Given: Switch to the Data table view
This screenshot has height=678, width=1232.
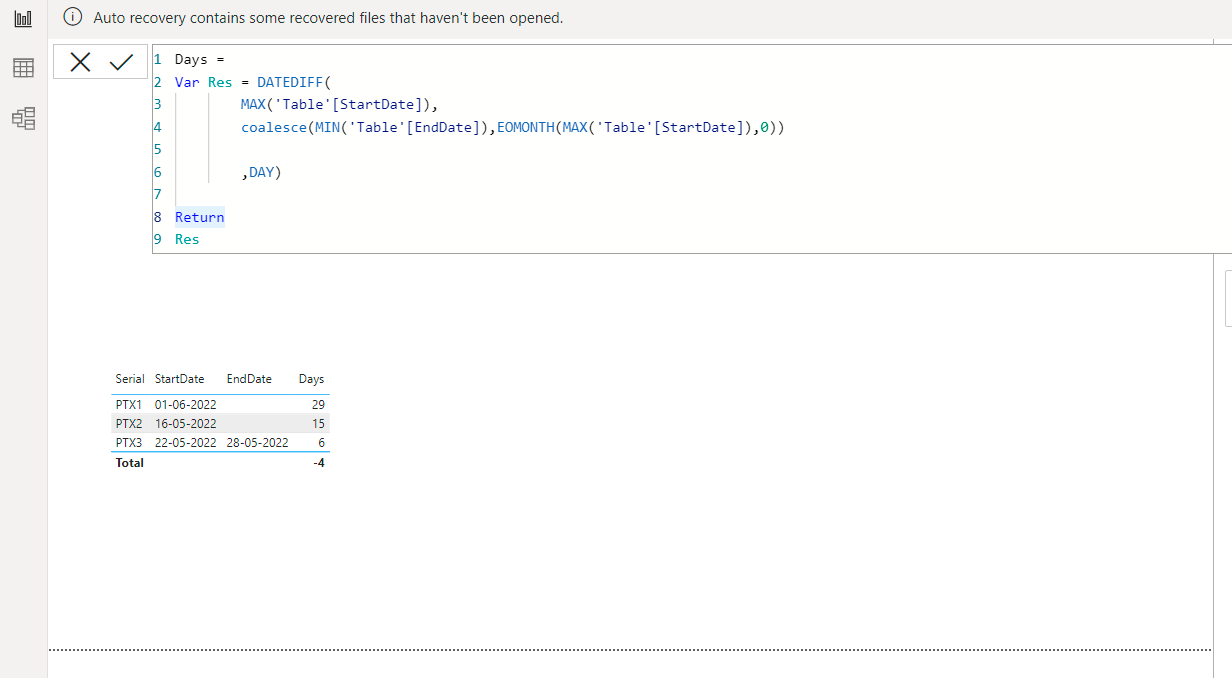Looking at the screenshot, I should click(x=23, y=68).
